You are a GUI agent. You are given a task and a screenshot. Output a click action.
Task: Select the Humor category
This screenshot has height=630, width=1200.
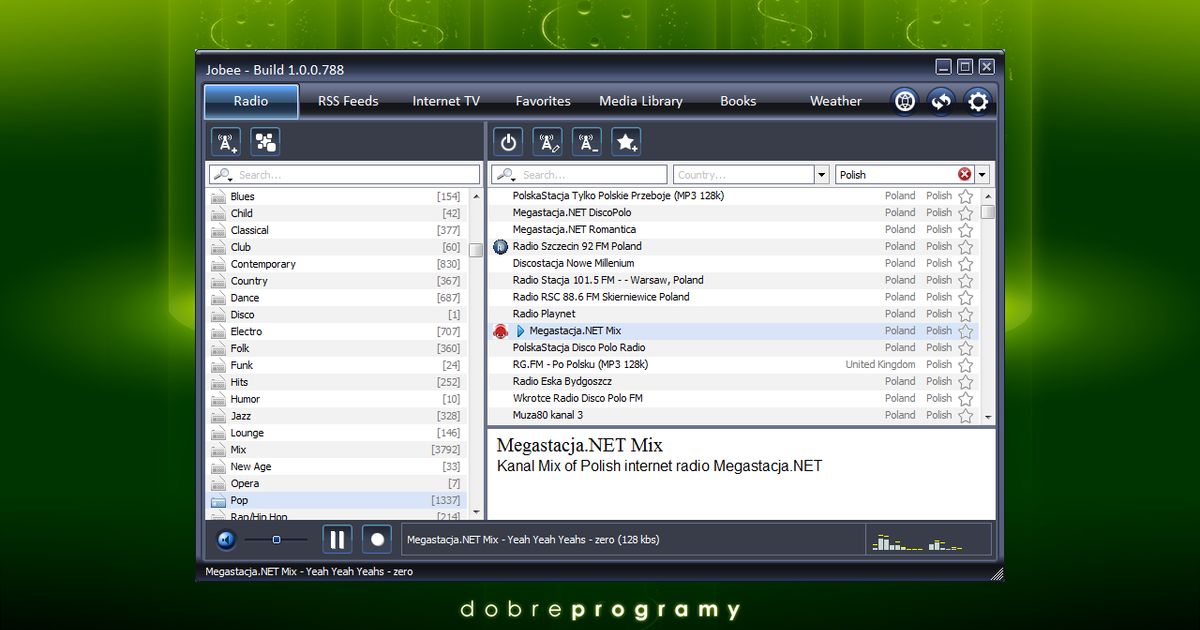click(x=336, y=399)
